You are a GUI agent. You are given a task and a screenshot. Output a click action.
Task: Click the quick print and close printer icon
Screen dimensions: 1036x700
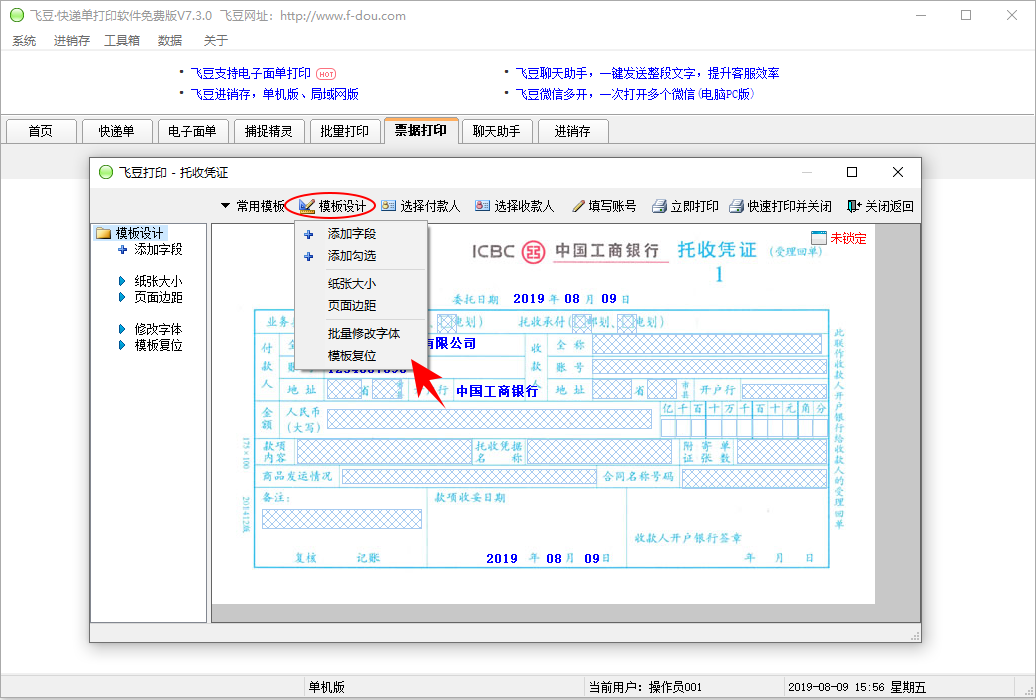coord(736,206)
